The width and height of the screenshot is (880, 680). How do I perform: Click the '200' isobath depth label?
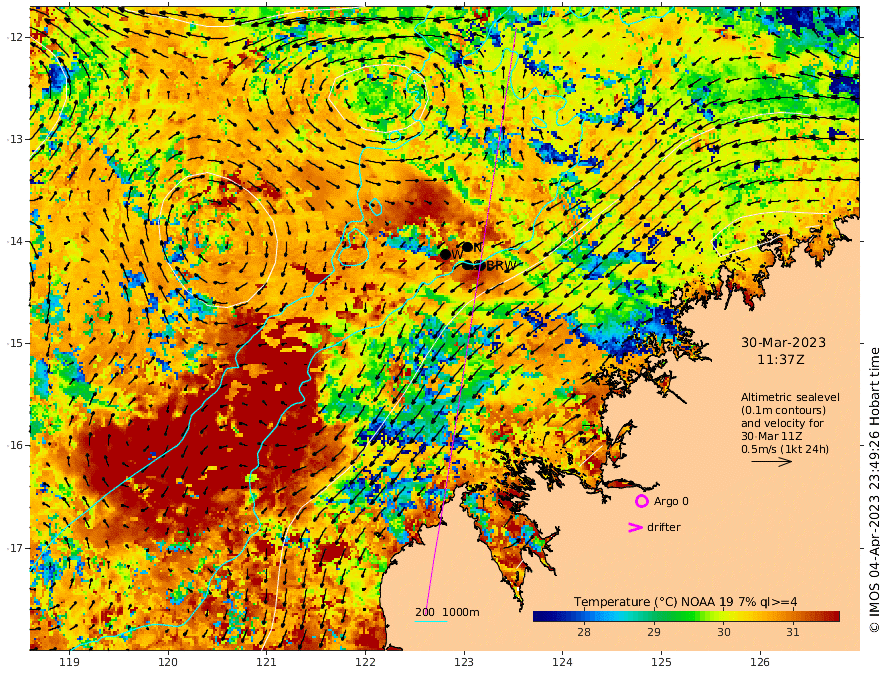425,612
